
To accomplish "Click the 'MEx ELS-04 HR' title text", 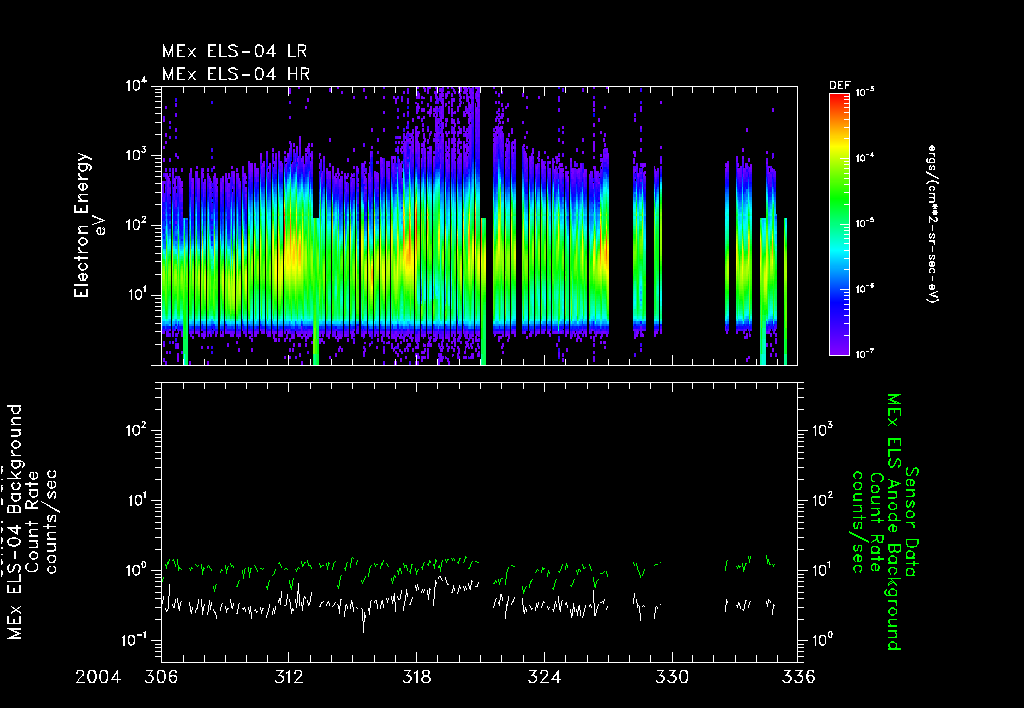I will pyautogui.click(x=236, y=74).
